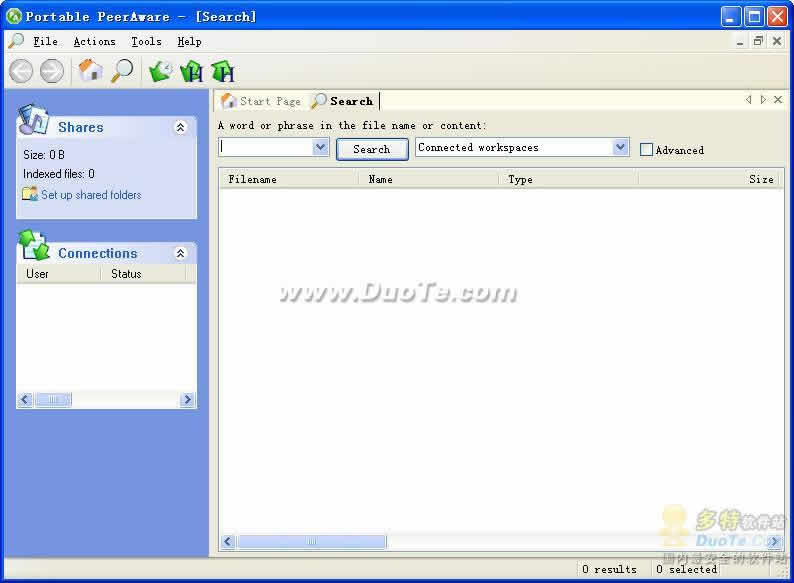Click the Status column header

click(x=143, y=274)
